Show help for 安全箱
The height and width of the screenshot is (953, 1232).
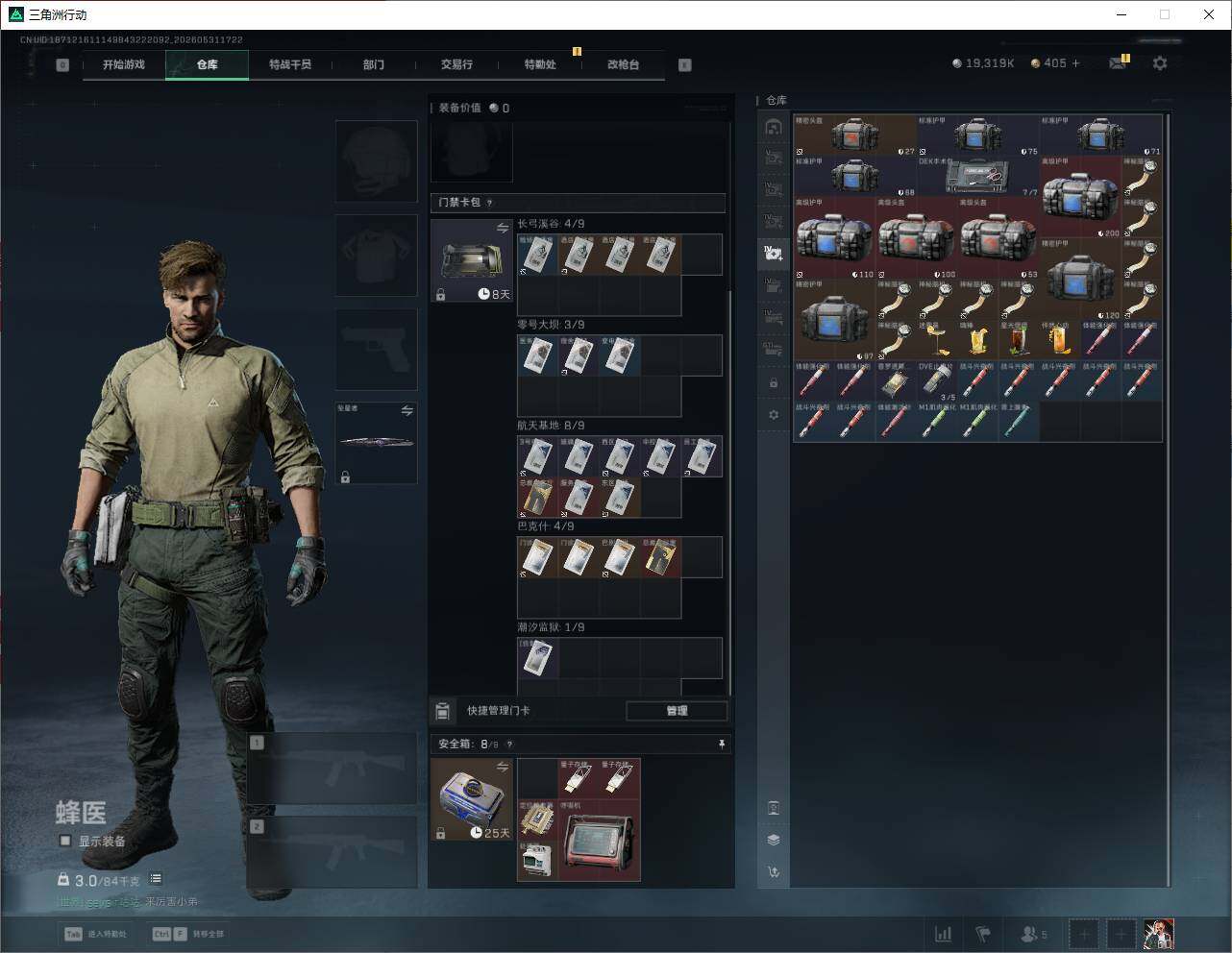tap(509, 745)
